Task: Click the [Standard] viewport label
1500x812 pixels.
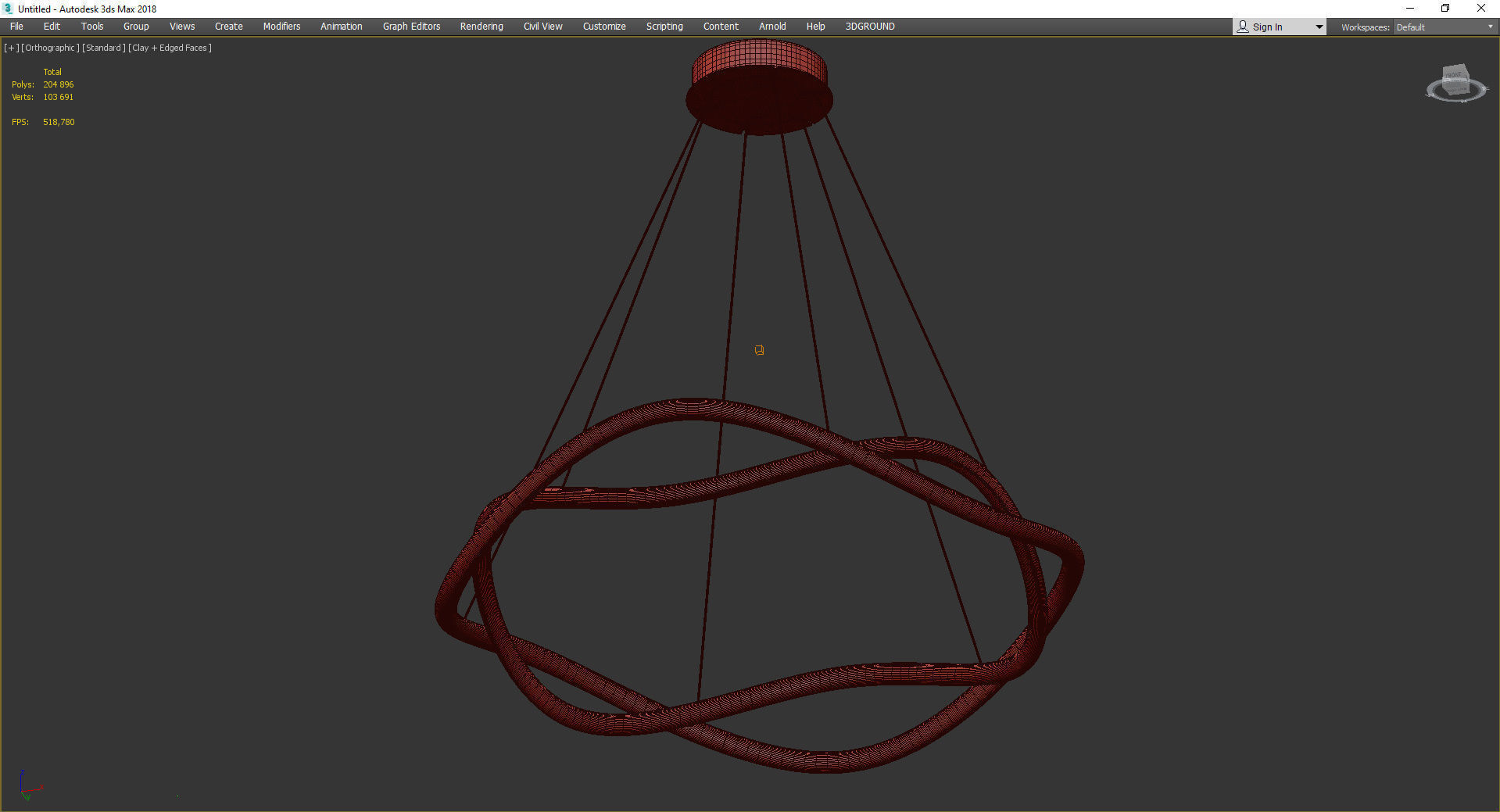Action: coord(104,48)
